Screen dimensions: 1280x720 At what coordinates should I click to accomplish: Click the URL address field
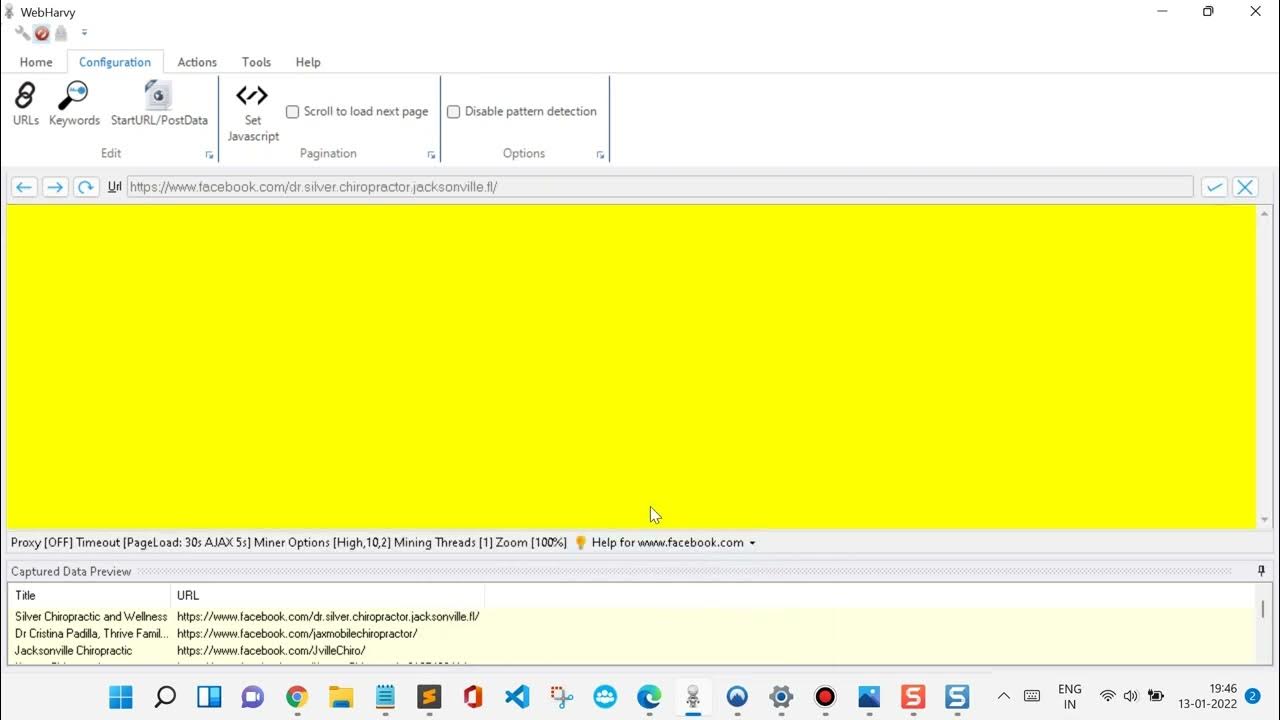coord(660,187)
